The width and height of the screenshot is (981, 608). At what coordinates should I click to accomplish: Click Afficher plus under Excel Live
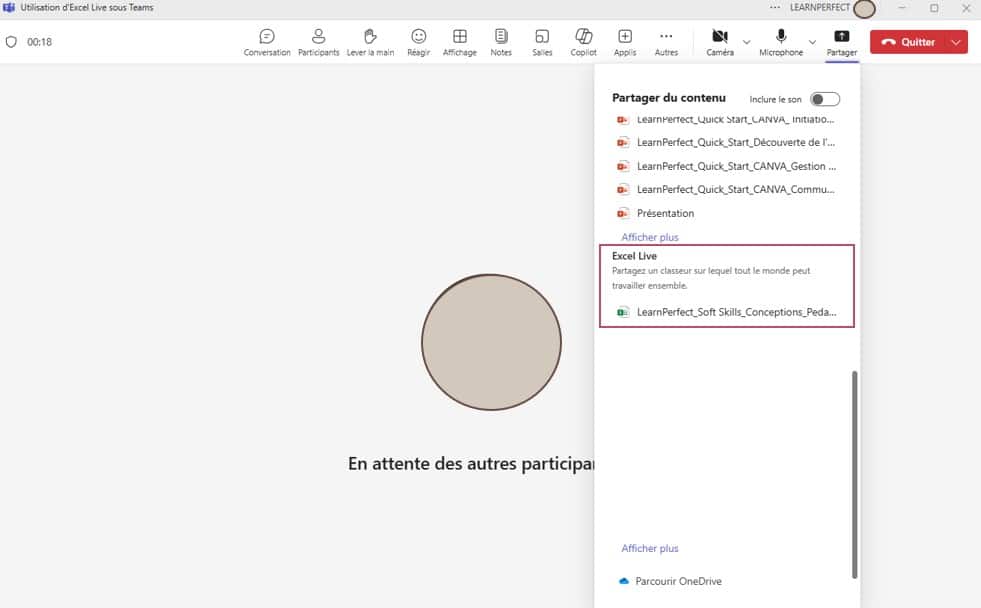(x=649, y=548)
